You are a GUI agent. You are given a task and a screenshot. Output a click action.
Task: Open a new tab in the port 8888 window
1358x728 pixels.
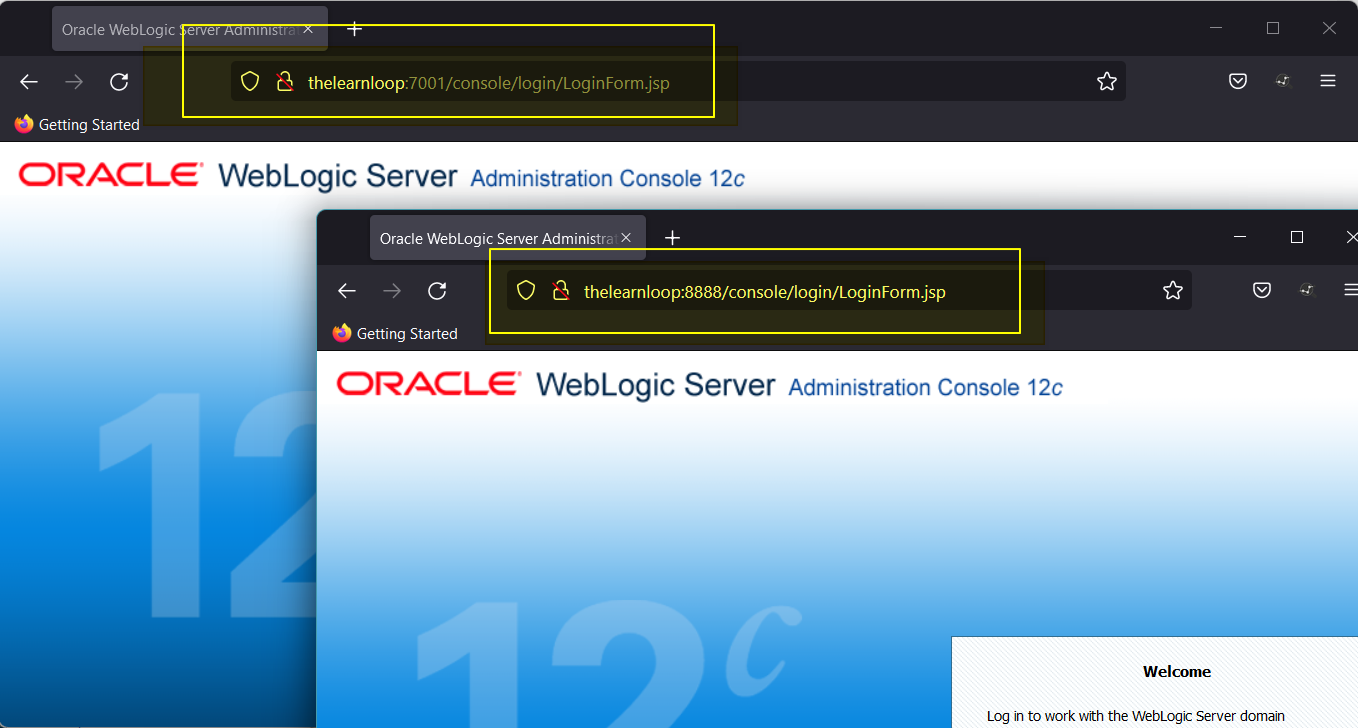[x=672, y=238]
